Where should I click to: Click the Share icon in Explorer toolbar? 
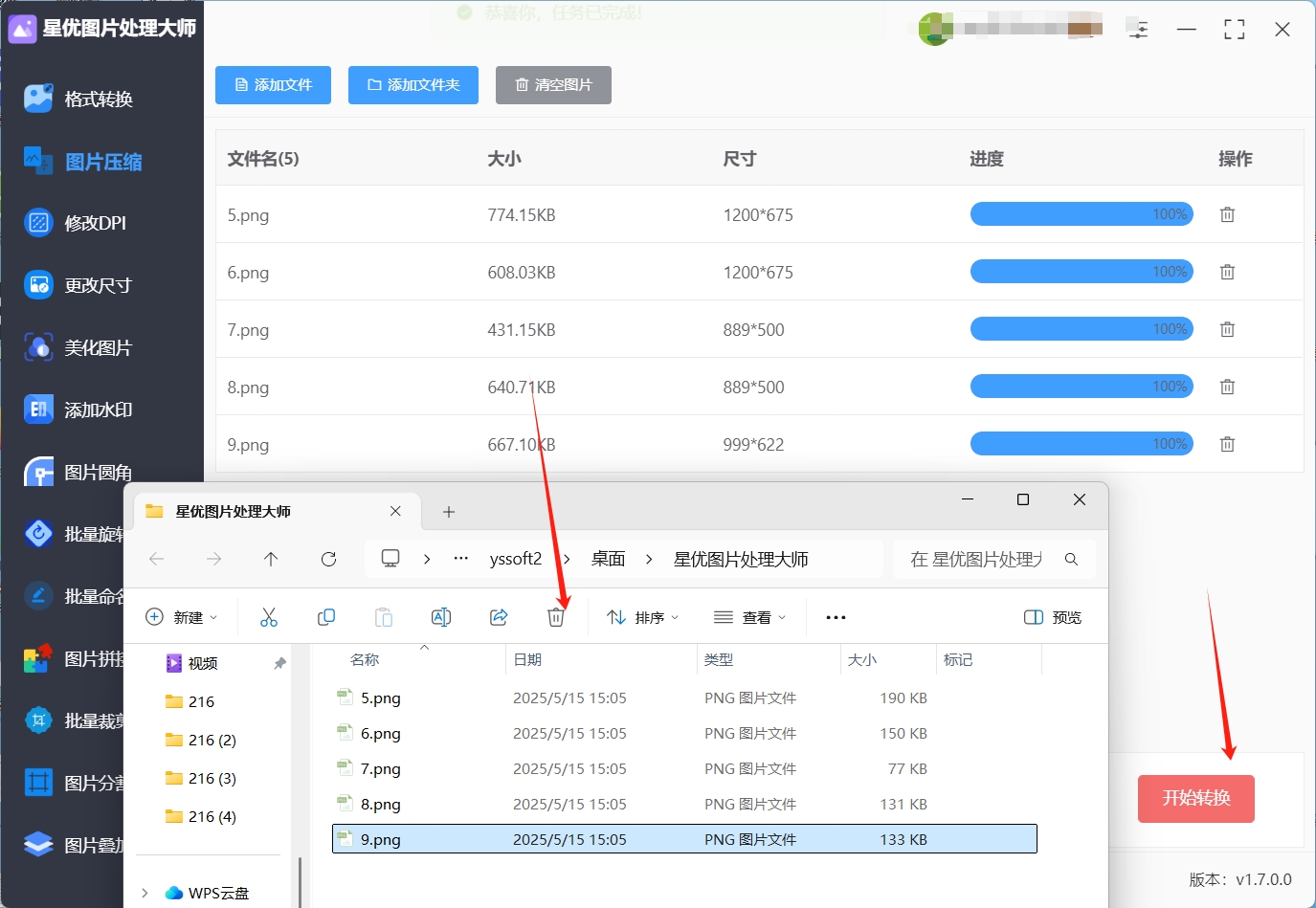(499, 617)
